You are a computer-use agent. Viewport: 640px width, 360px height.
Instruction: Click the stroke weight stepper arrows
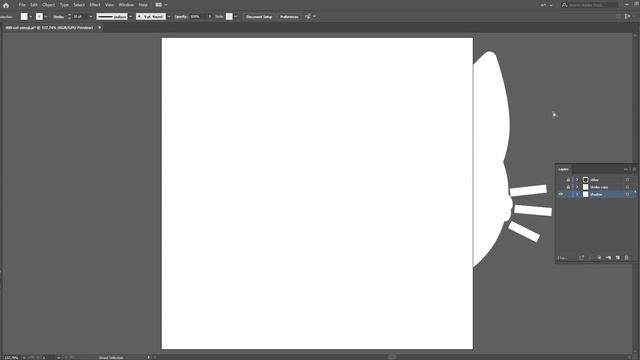[x=69, y=17]
